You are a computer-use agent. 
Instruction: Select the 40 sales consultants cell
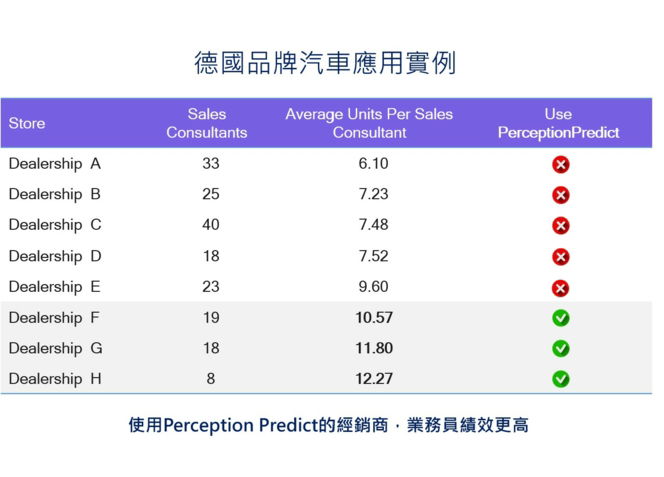click(x=210, y=225)
